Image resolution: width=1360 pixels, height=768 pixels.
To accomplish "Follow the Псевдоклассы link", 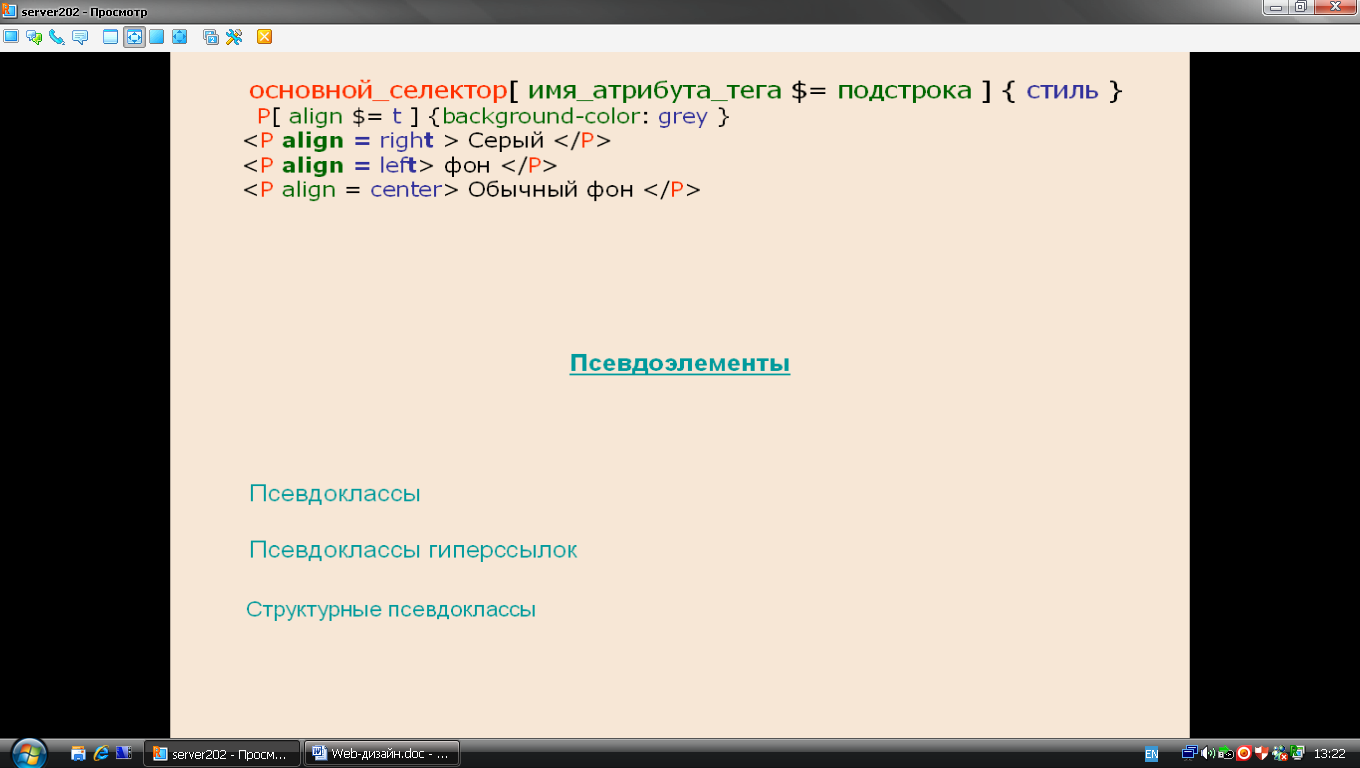I will pos(335,494).
